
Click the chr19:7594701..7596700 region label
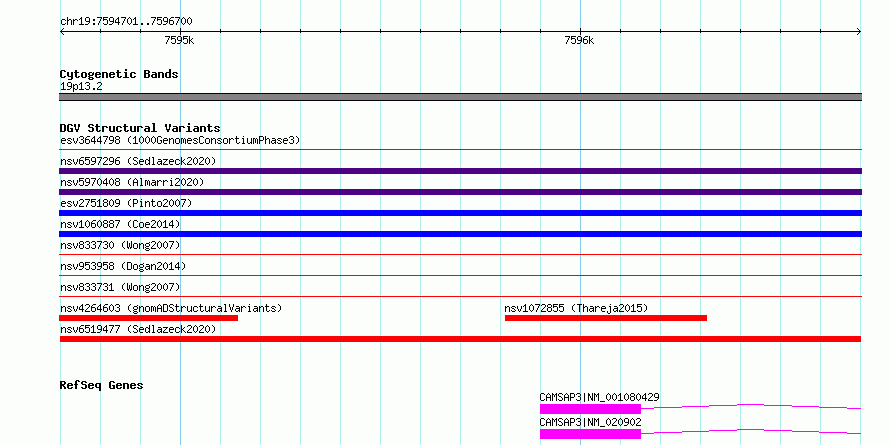point(126,22)
